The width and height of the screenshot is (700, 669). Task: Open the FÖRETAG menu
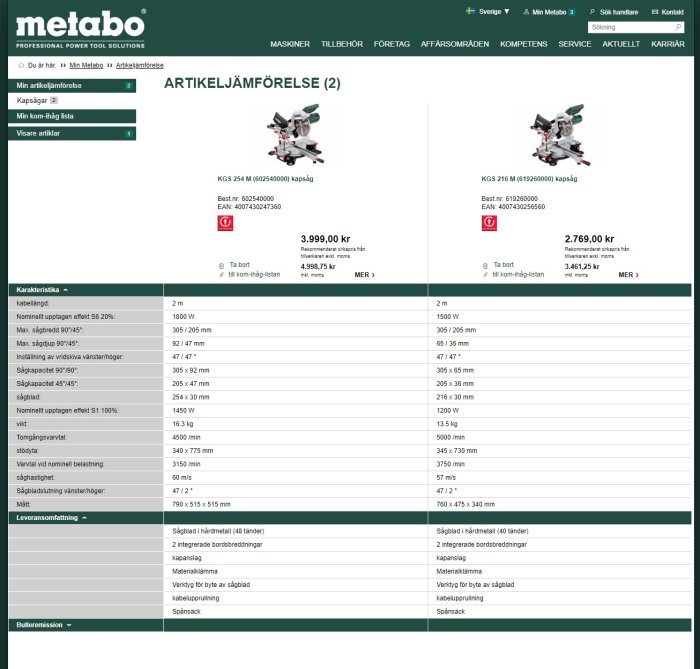tap(392, 44)
